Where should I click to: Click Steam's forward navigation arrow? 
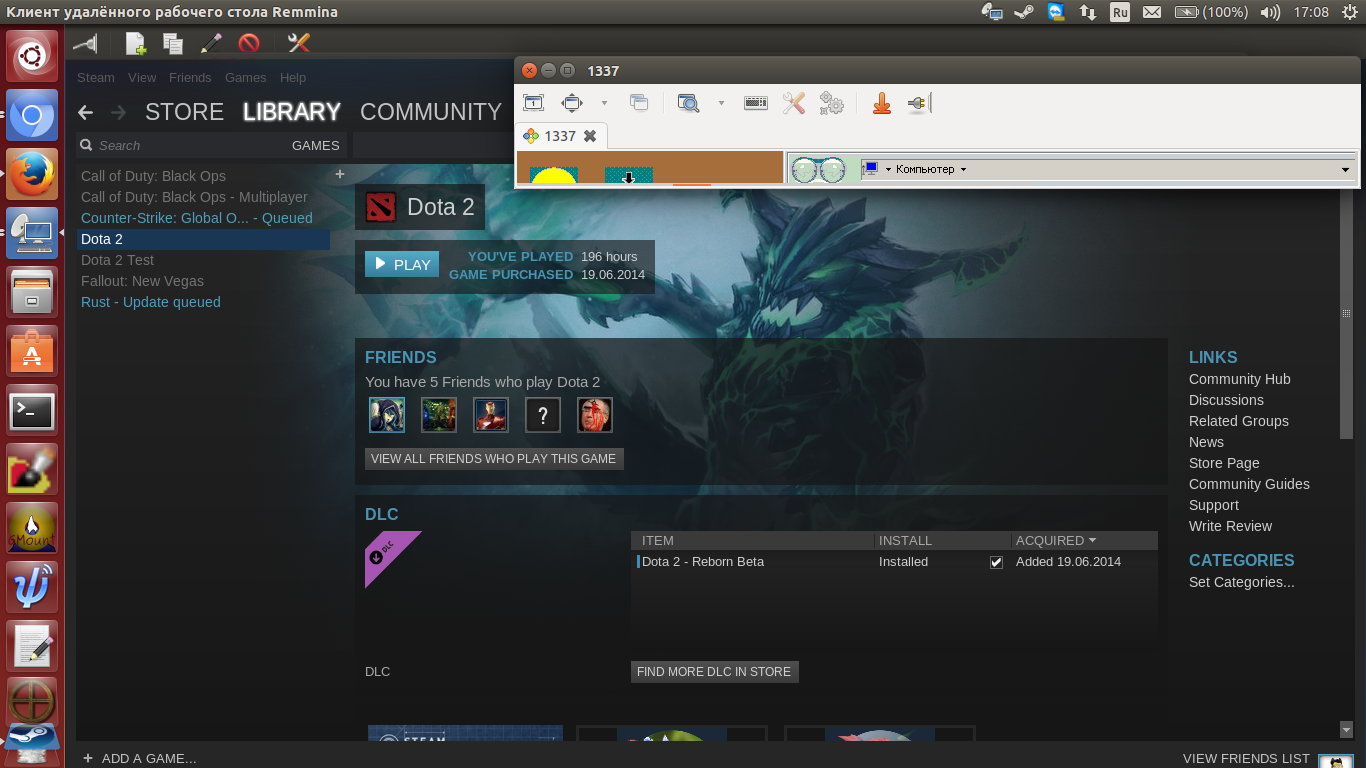(119, 112)
